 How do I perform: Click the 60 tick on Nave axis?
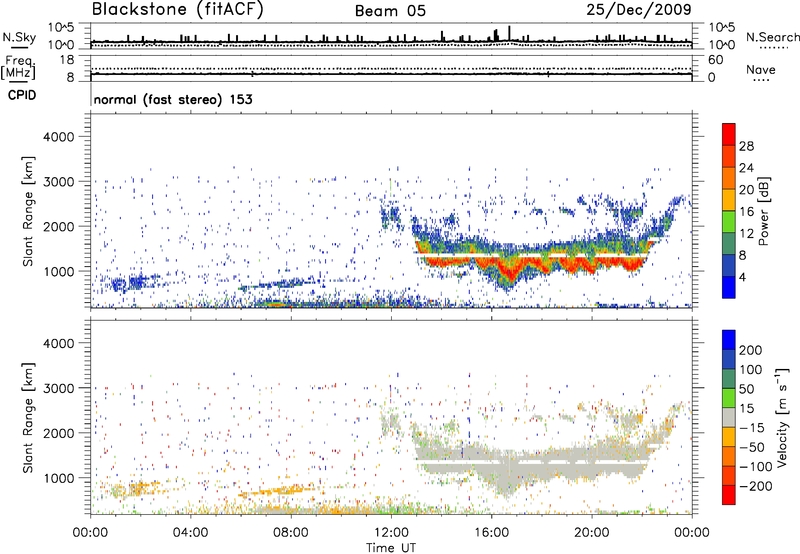pos(715,60)
